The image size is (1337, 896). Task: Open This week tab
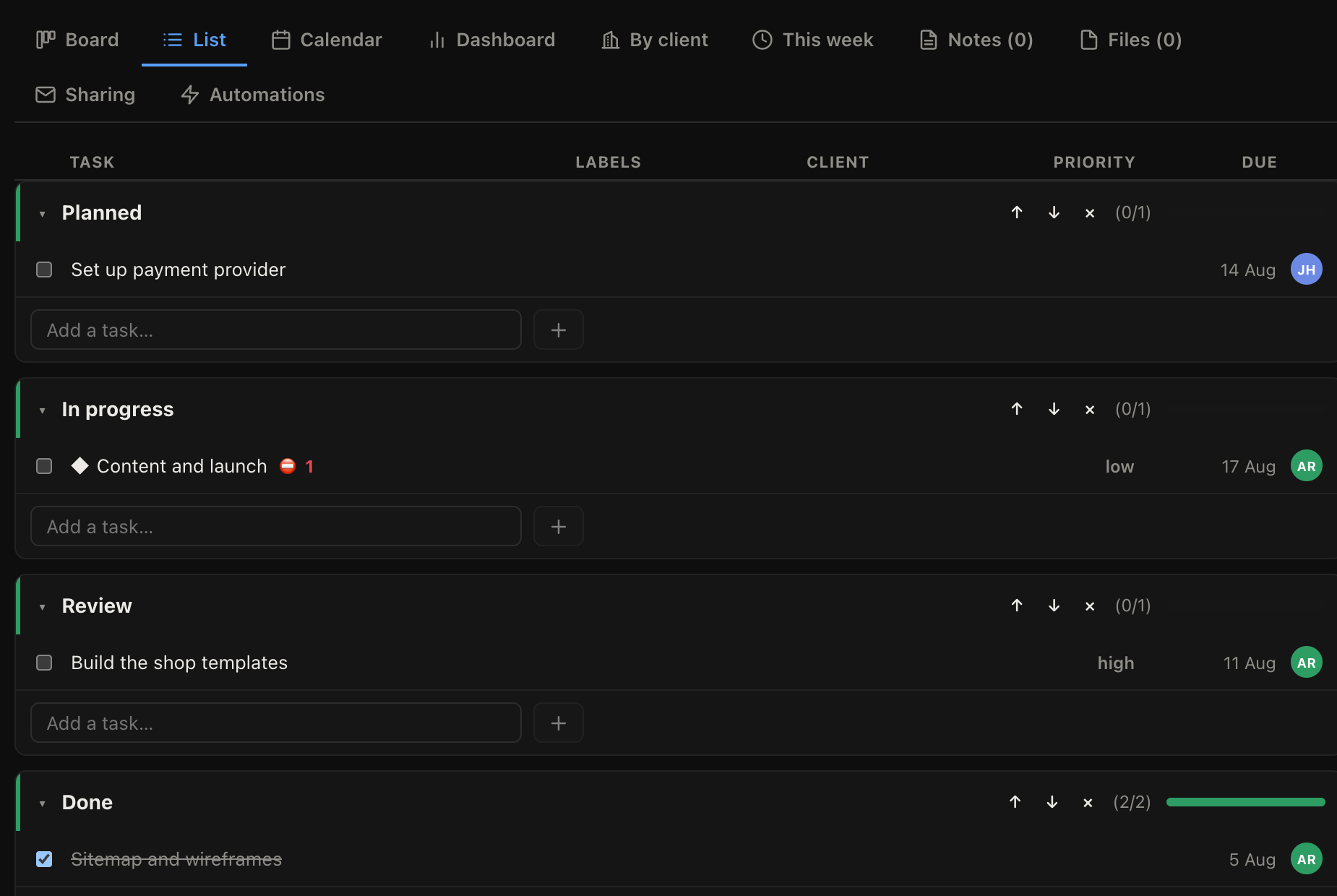click(x=813, y=40)
